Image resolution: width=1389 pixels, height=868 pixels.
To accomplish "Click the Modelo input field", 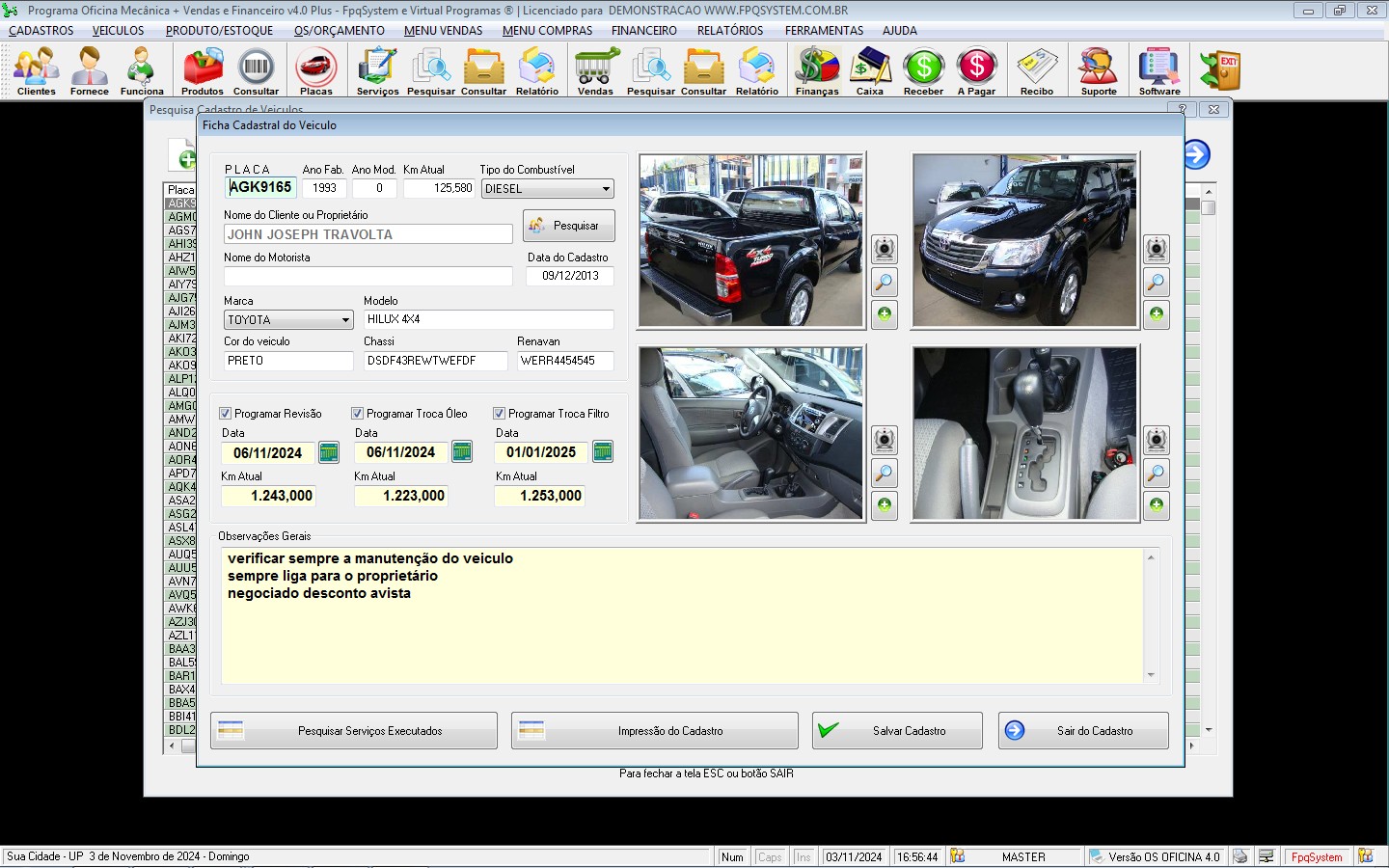I will (488, 319).
